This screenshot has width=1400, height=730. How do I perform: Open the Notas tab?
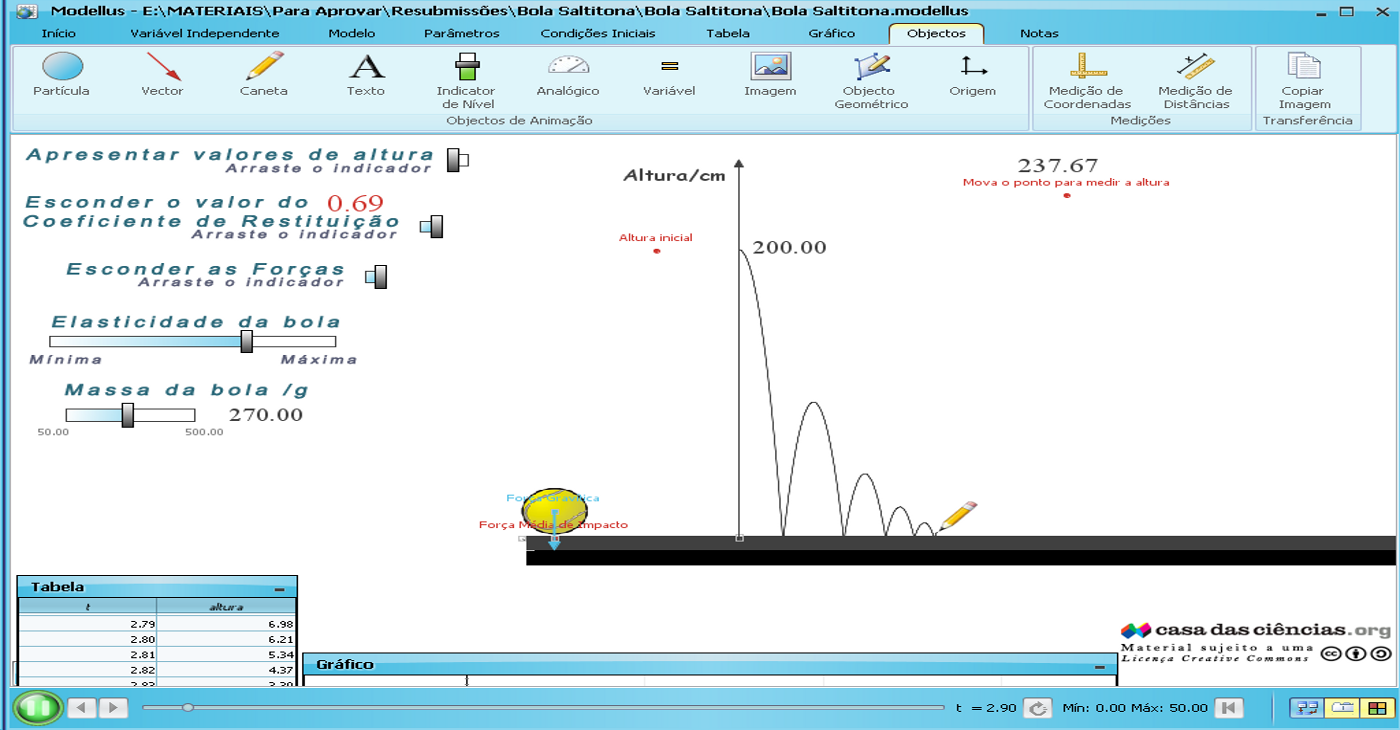(1039, 33)
